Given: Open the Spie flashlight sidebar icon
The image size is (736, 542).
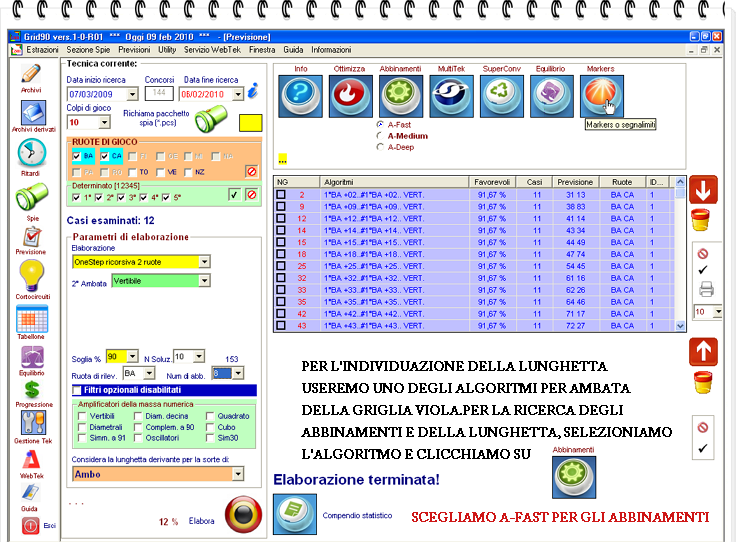Looking at the screenshot, I should [x=31, y=196].
